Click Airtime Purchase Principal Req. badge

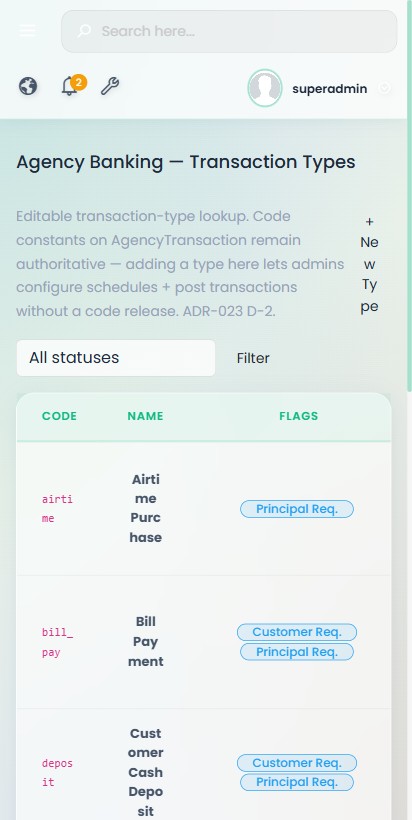coord(297,509)
